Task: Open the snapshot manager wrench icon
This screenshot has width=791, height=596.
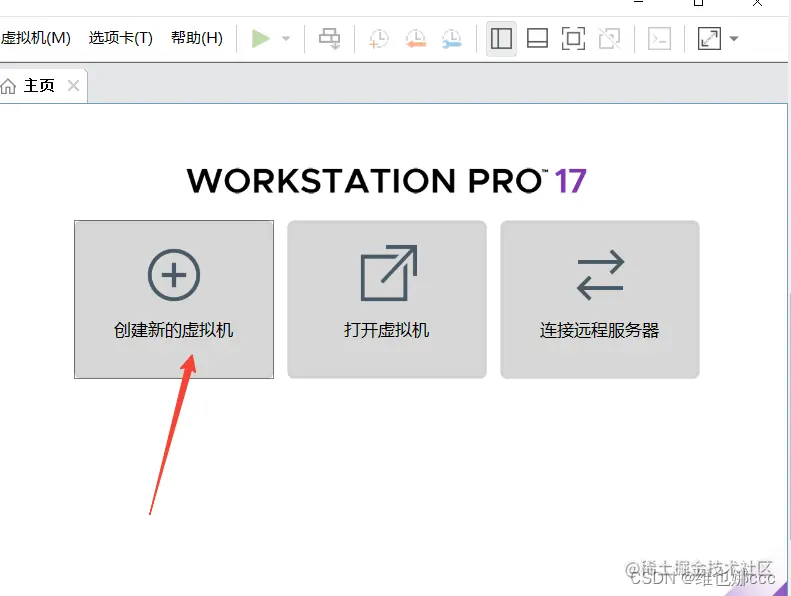Action: click(451, 38)
